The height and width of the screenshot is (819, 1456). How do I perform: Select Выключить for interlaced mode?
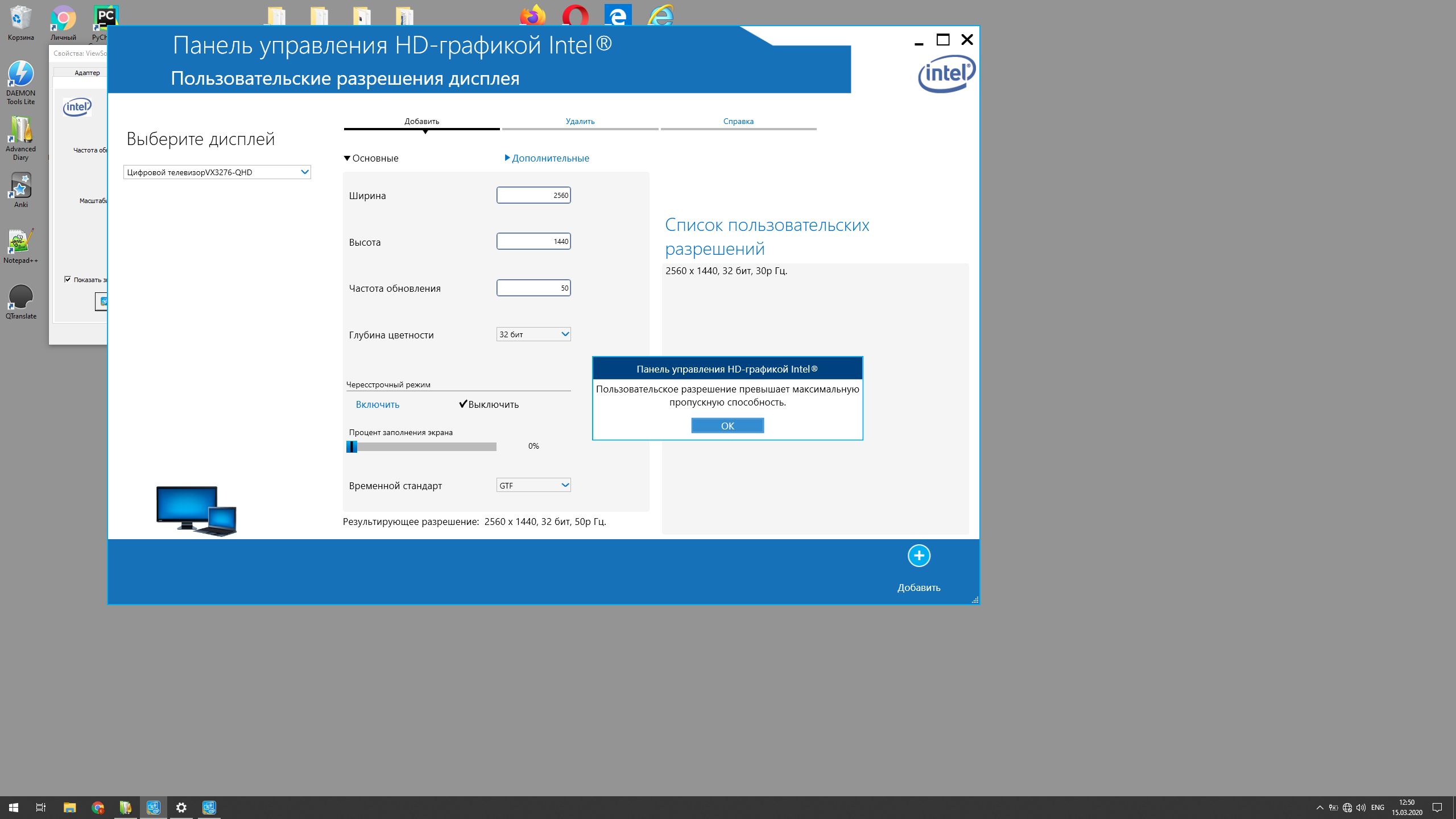pyautogui.click(x=489, y=404)
